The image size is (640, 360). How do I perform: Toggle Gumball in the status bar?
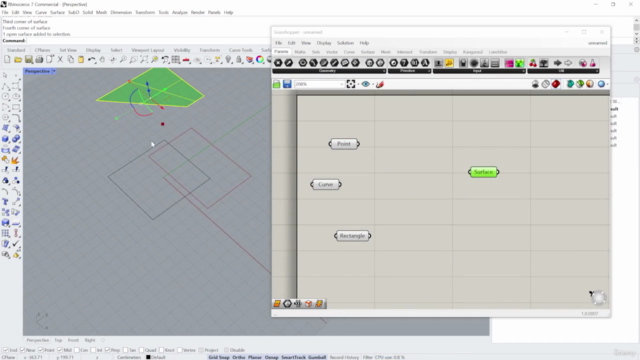(x=317, y=357)
